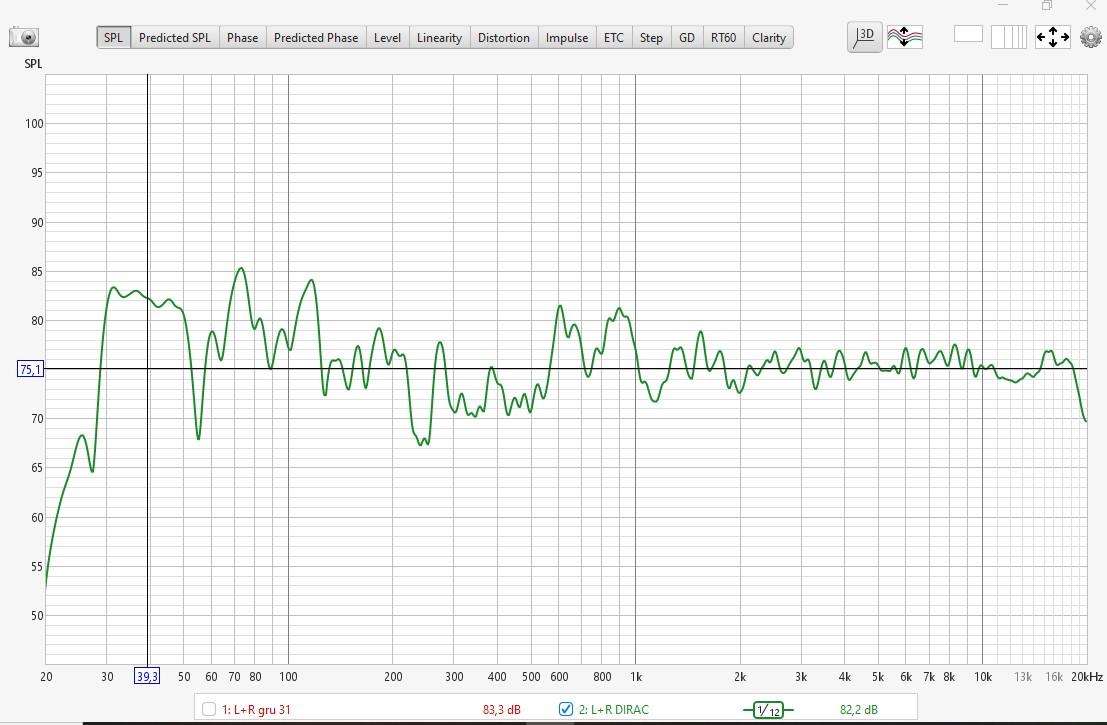
Task: Click the 83,3 dB trace value
Action: tap(501, 710)
